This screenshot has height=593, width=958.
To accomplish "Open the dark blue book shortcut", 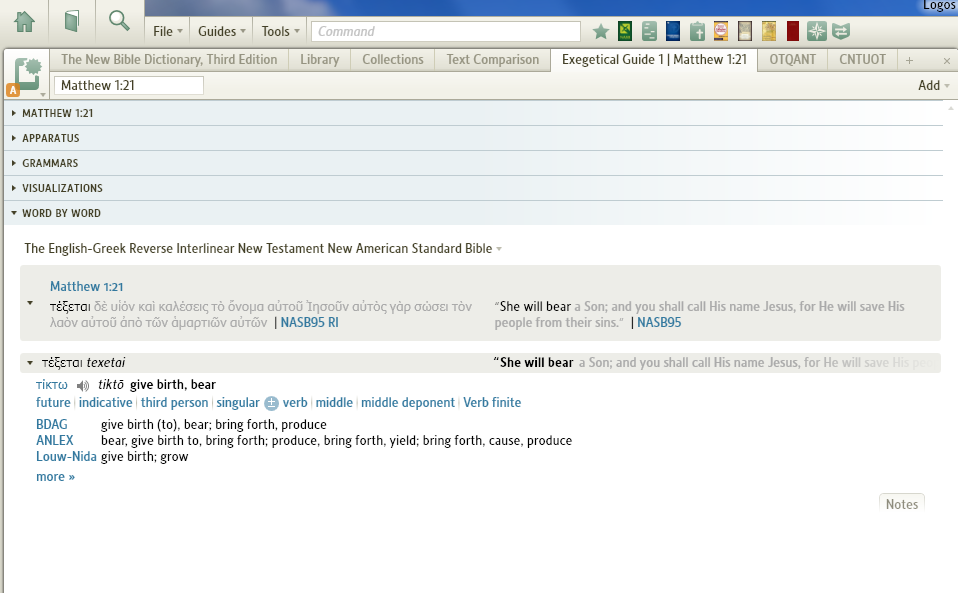I will pos(673,31).
